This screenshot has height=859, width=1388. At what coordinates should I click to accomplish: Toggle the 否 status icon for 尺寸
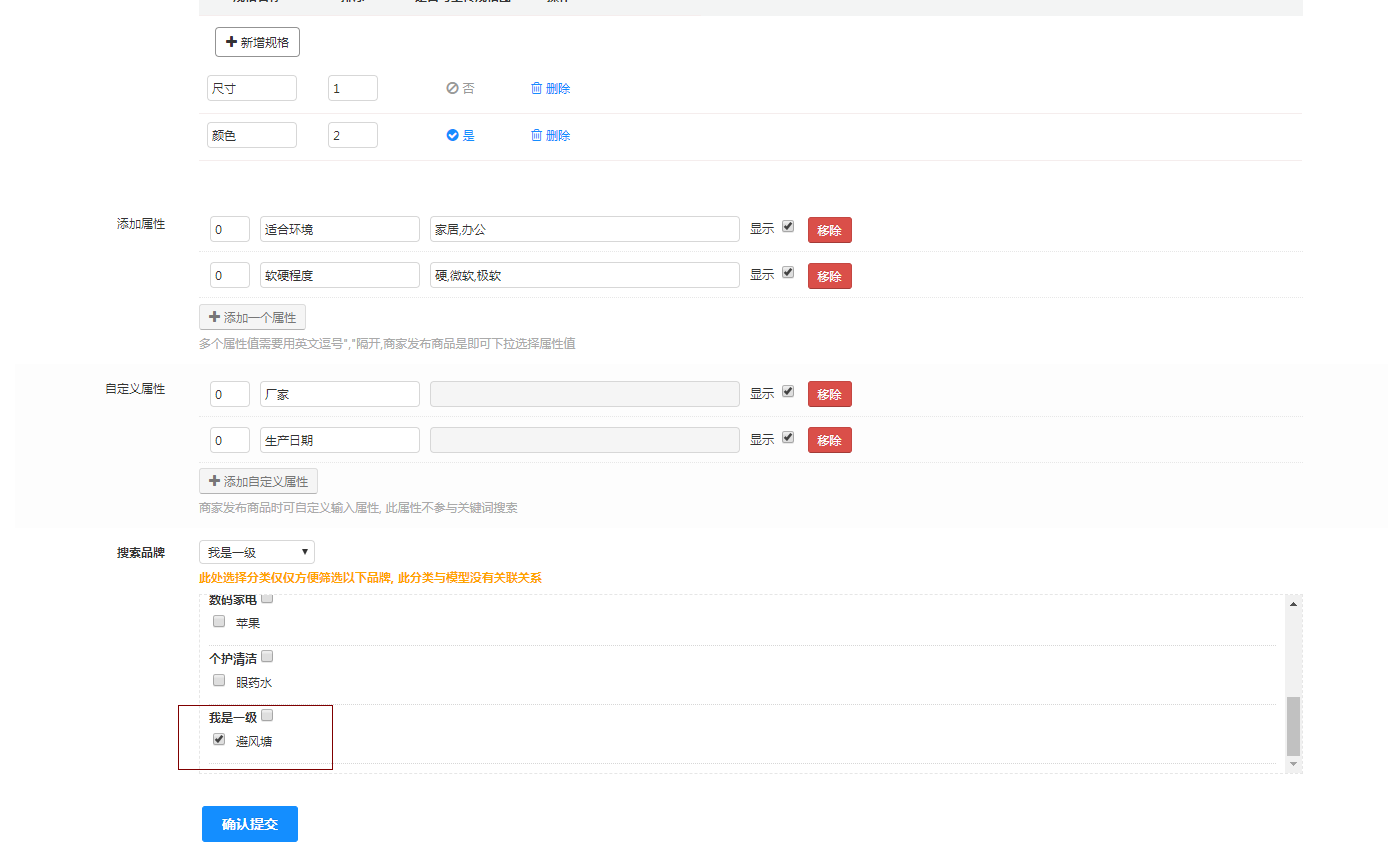click(452, 88)
